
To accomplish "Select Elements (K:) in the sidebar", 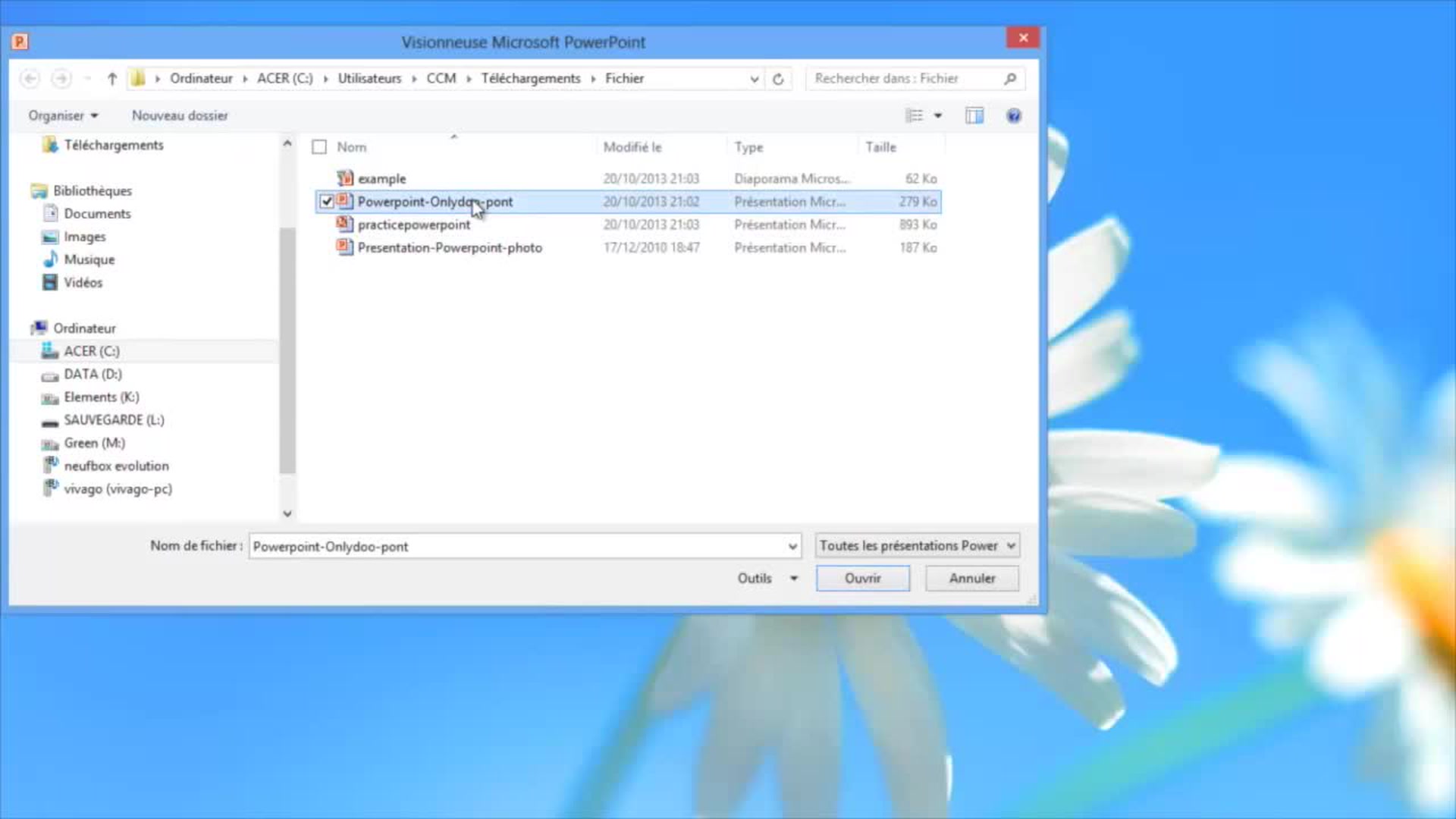I will click(x=102, y=397).
